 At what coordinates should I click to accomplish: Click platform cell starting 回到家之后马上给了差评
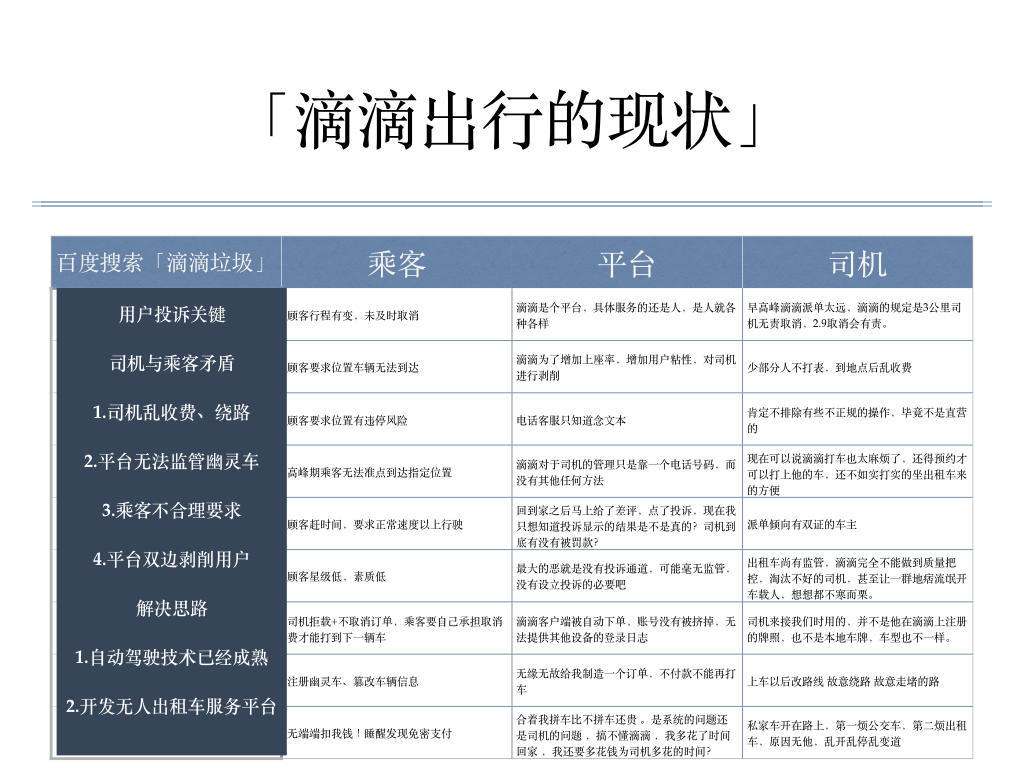click(627, 524)
